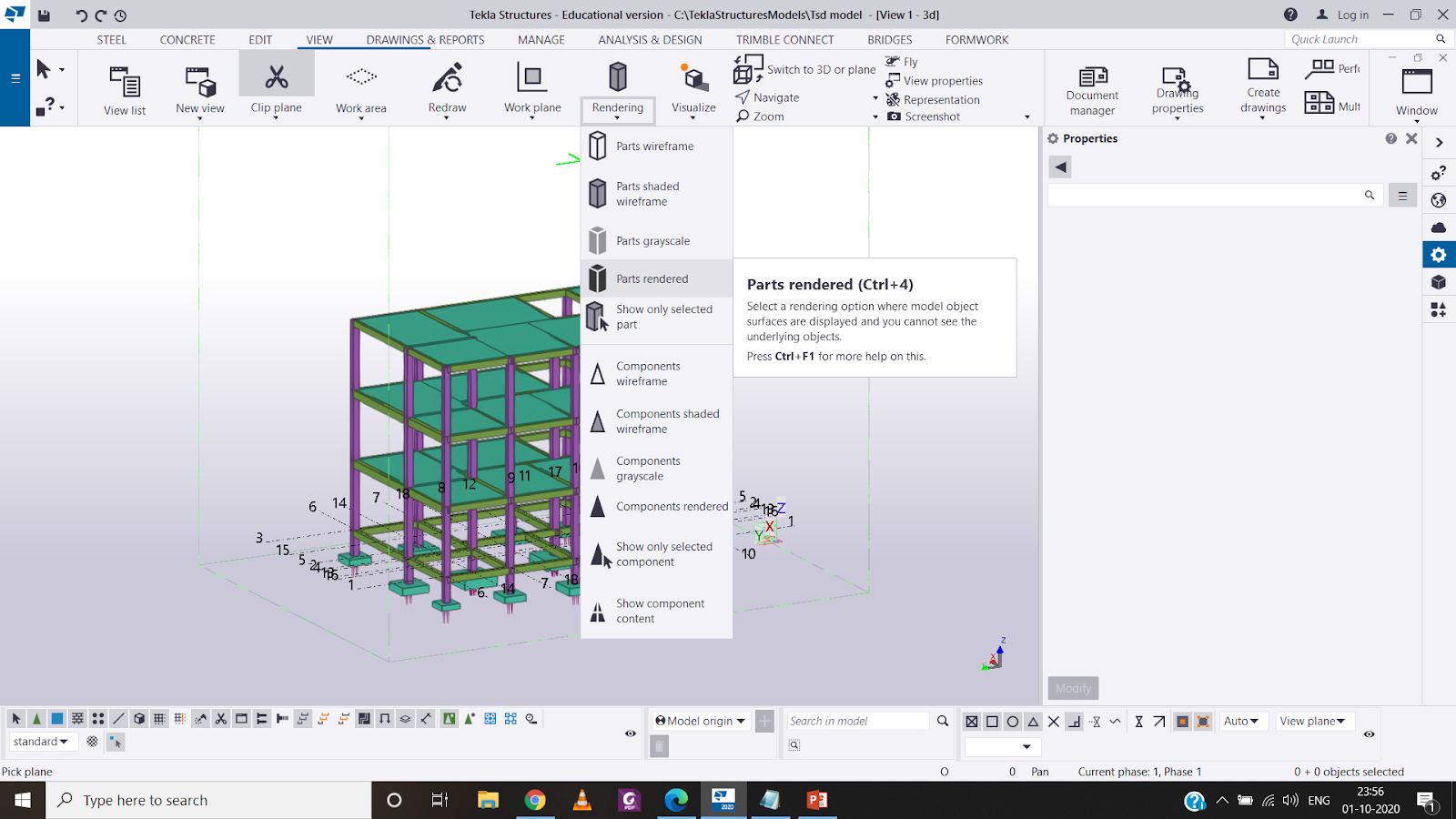Open the View plane dropdown
This screenshot has width=1456, height=819.
click(1313, 721)
